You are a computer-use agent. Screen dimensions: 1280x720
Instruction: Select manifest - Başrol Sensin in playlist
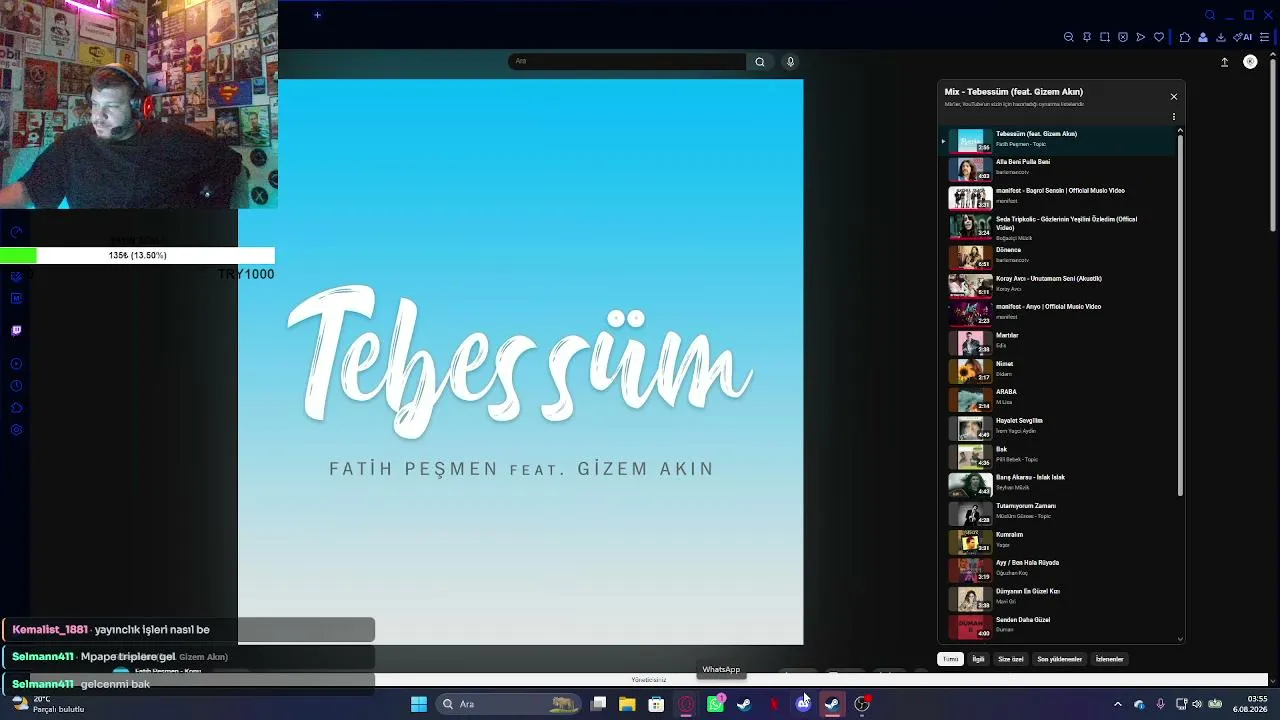1057,197
